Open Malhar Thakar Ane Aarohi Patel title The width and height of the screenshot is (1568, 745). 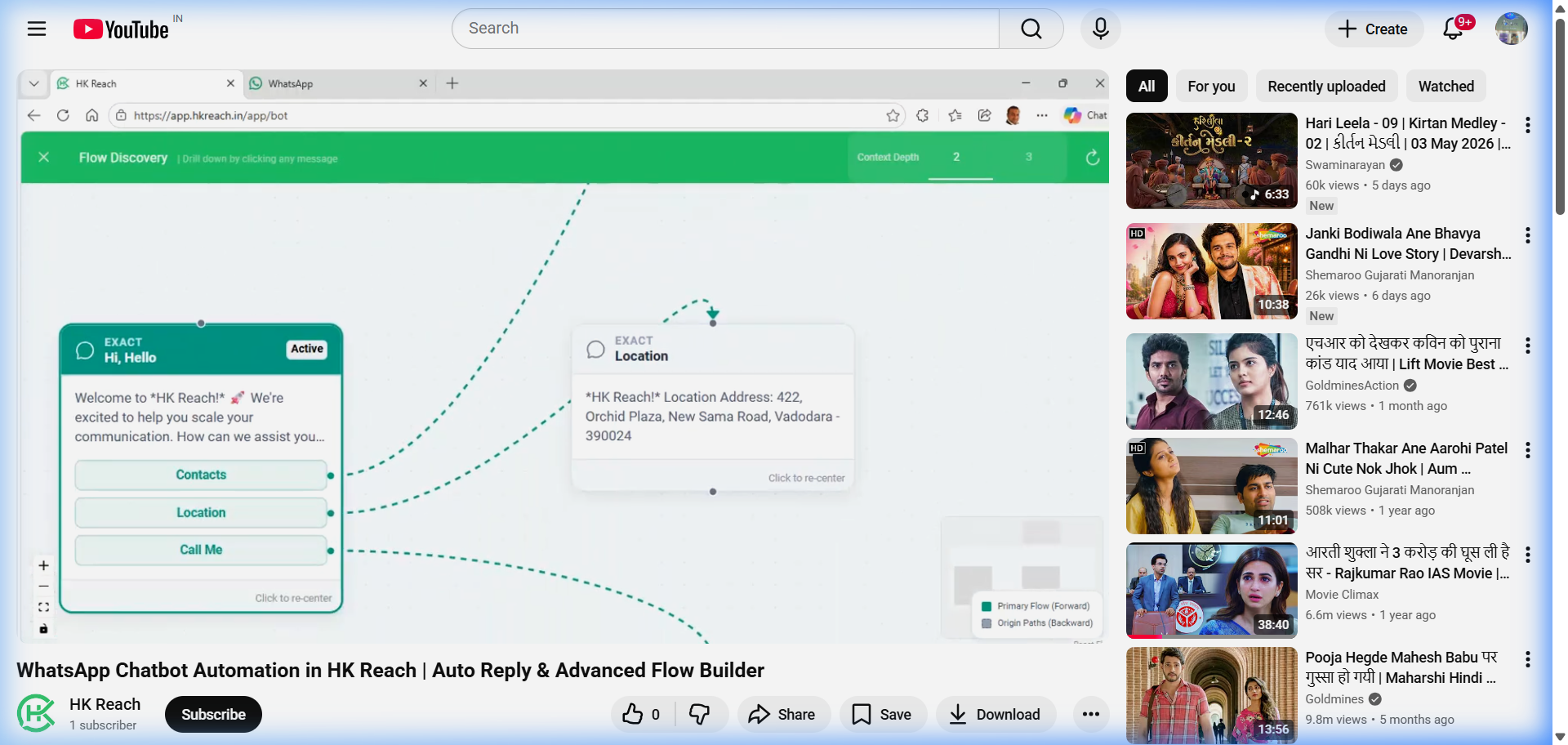tap(1406, 458)
